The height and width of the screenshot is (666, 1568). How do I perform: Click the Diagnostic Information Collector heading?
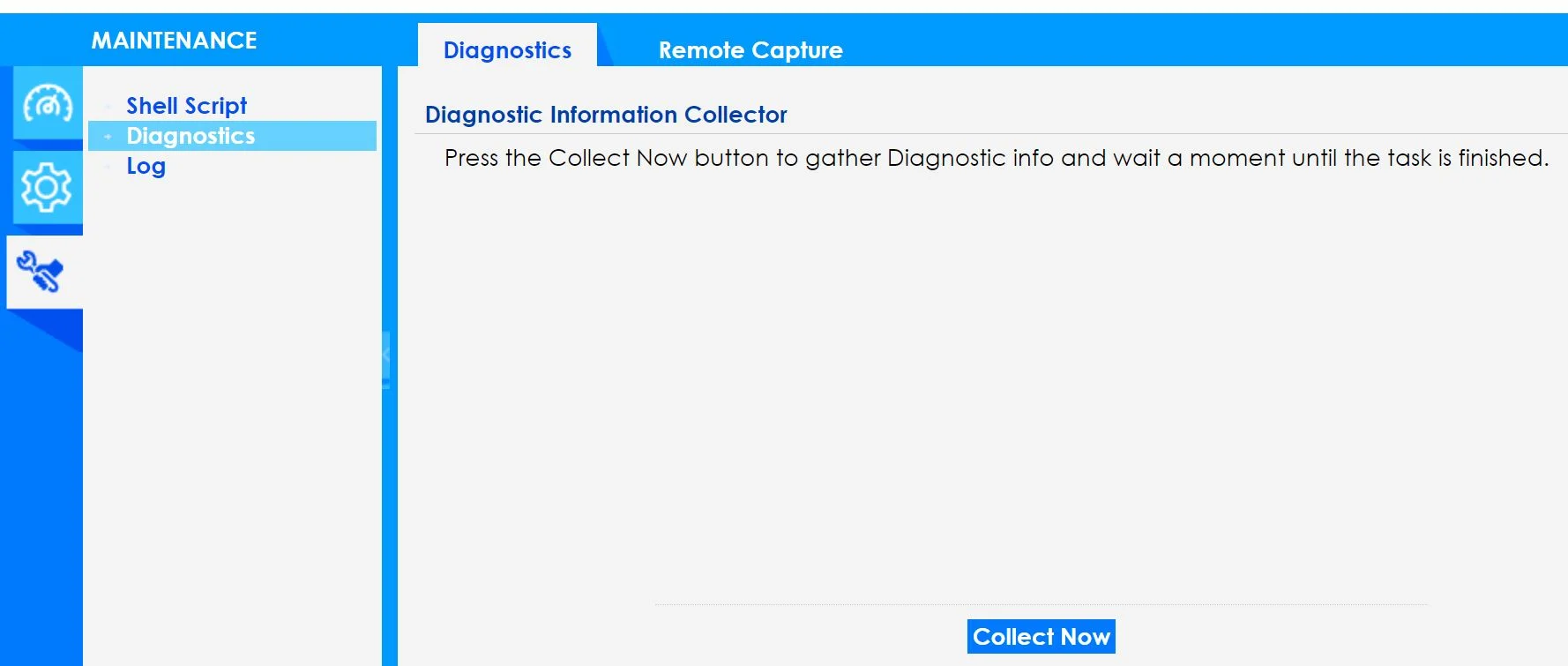pyautogui.click(x=606, y=115)
